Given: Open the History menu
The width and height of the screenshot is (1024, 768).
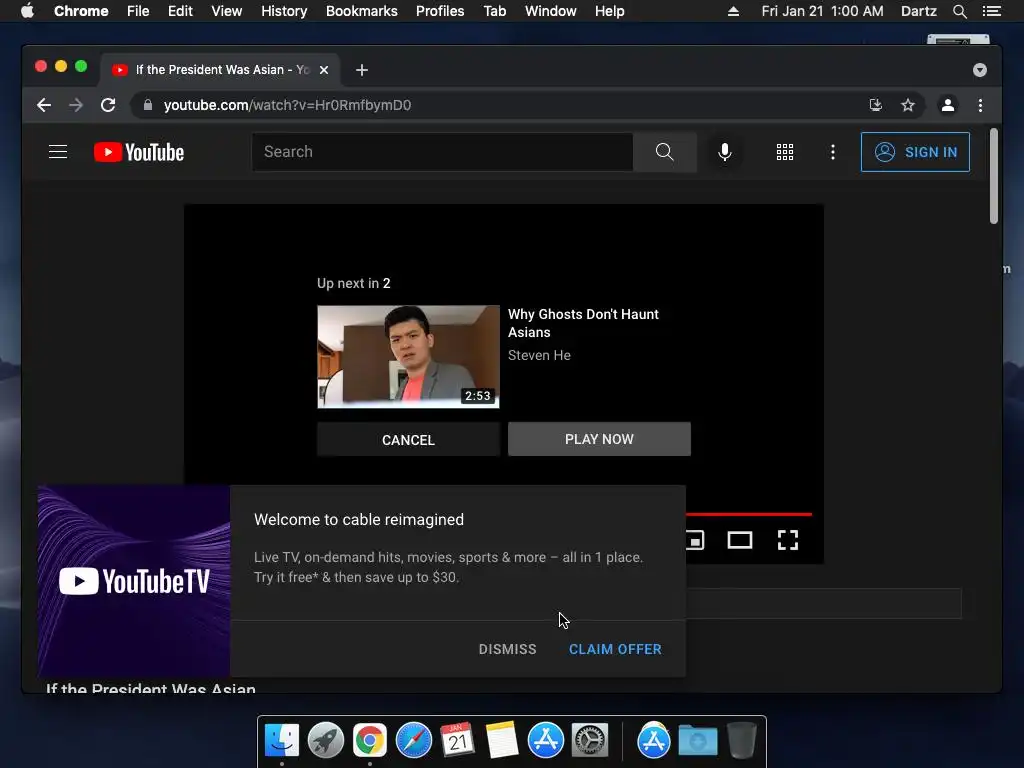Looking at the screenshot, I should point(284,11).
